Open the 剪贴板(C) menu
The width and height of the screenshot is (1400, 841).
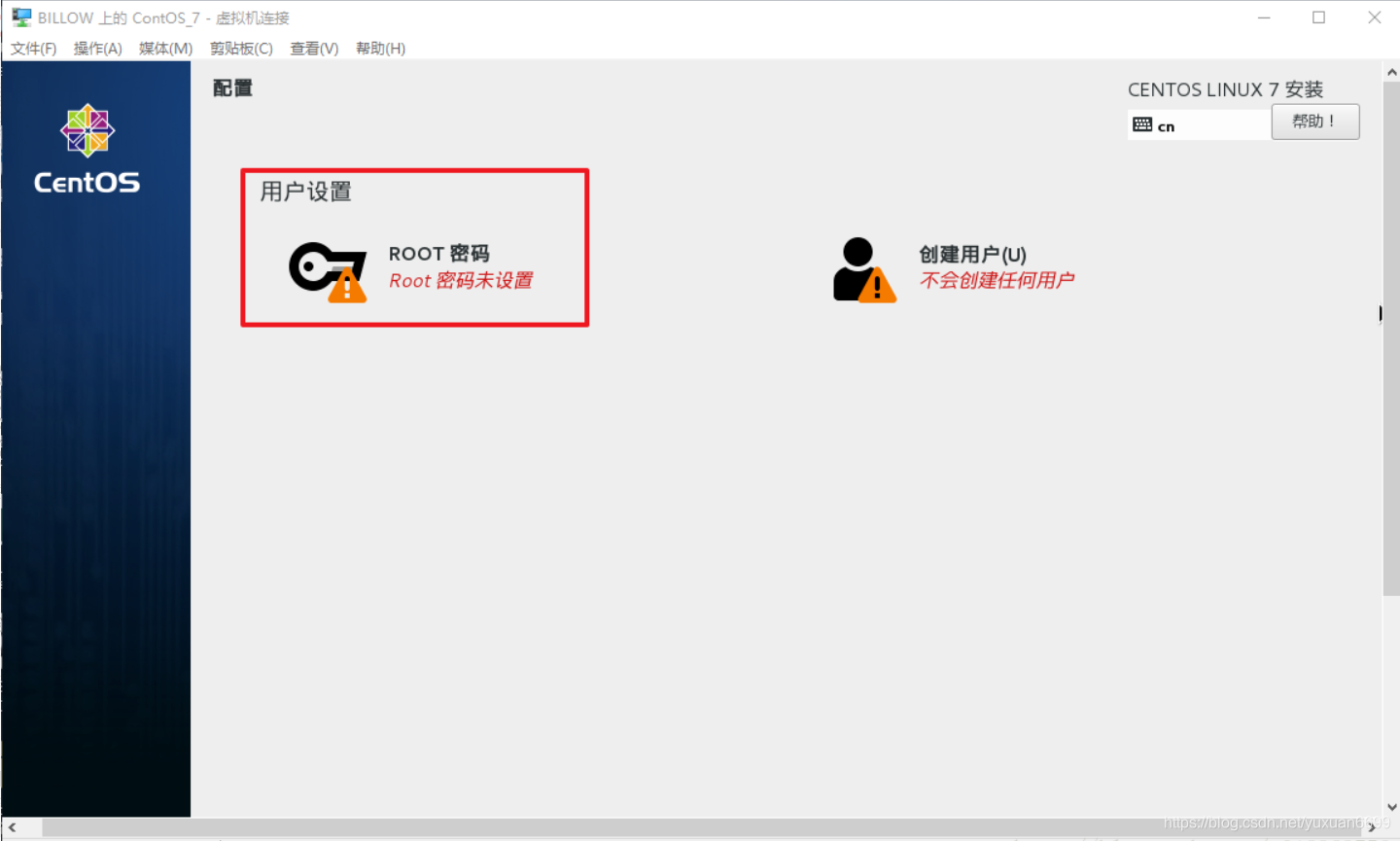click(241, 49)
